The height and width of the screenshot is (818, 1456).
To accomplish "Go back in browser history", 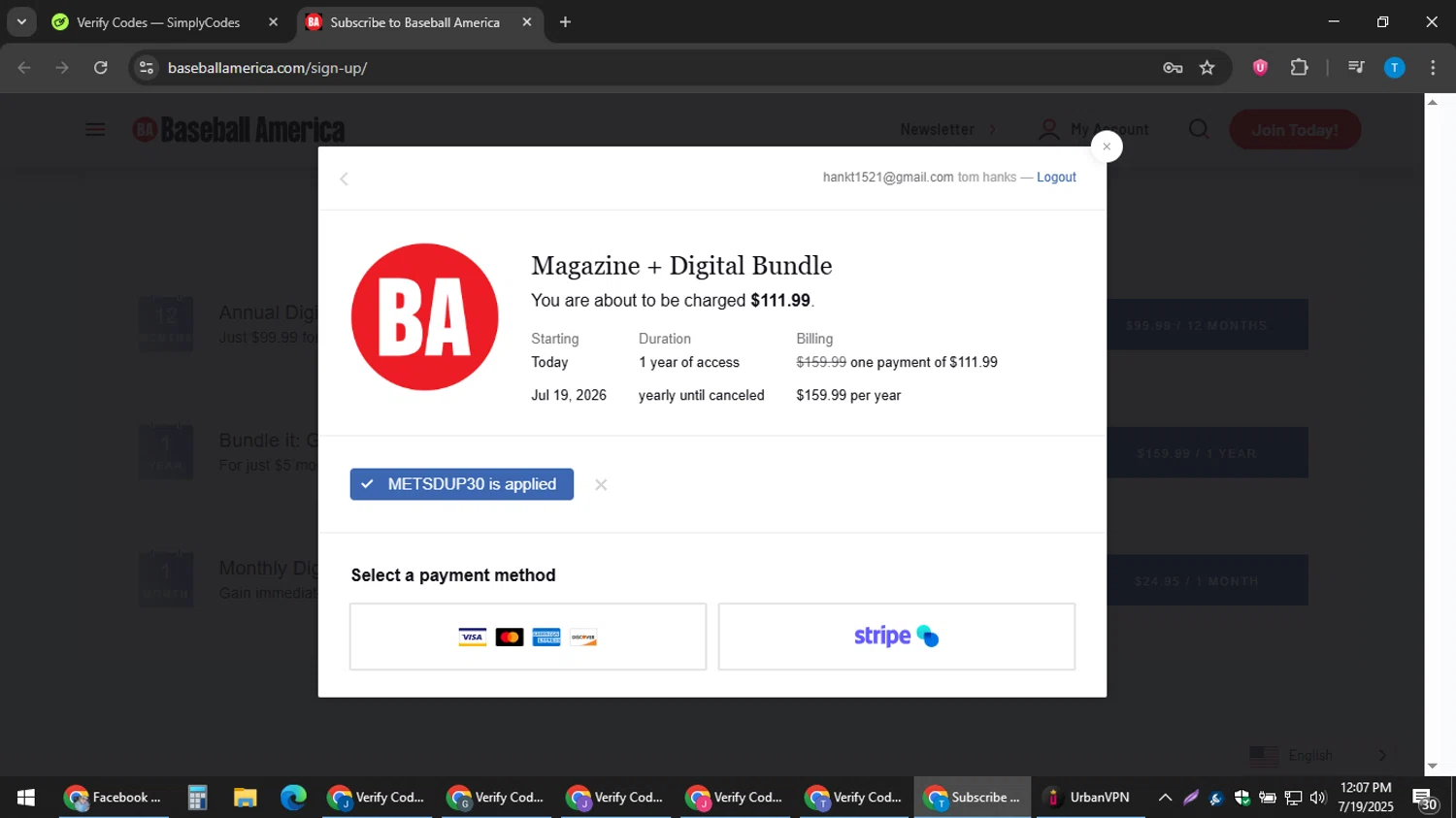I will [x=24, y=68].
